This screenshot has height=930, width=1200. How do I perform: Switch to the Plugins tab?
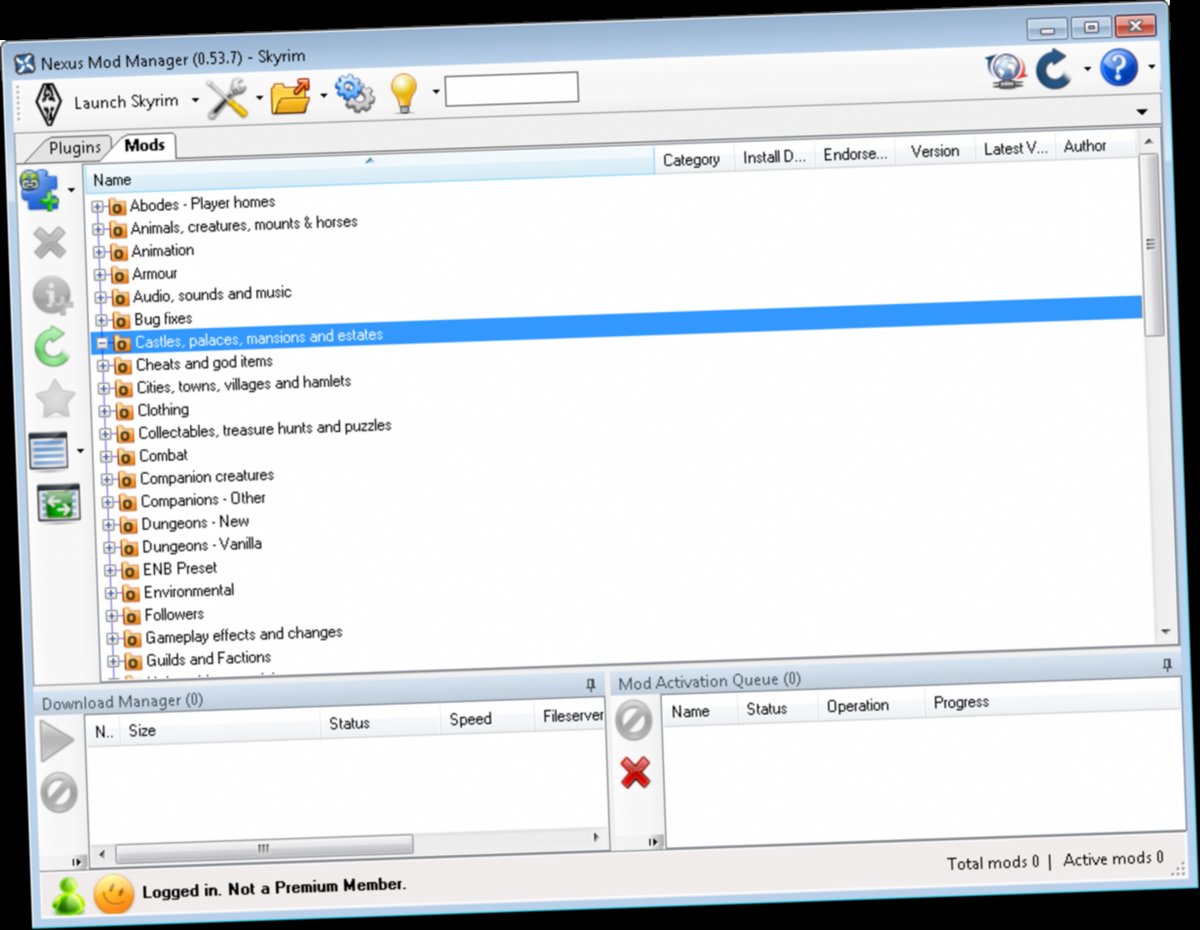click(75, 148)
